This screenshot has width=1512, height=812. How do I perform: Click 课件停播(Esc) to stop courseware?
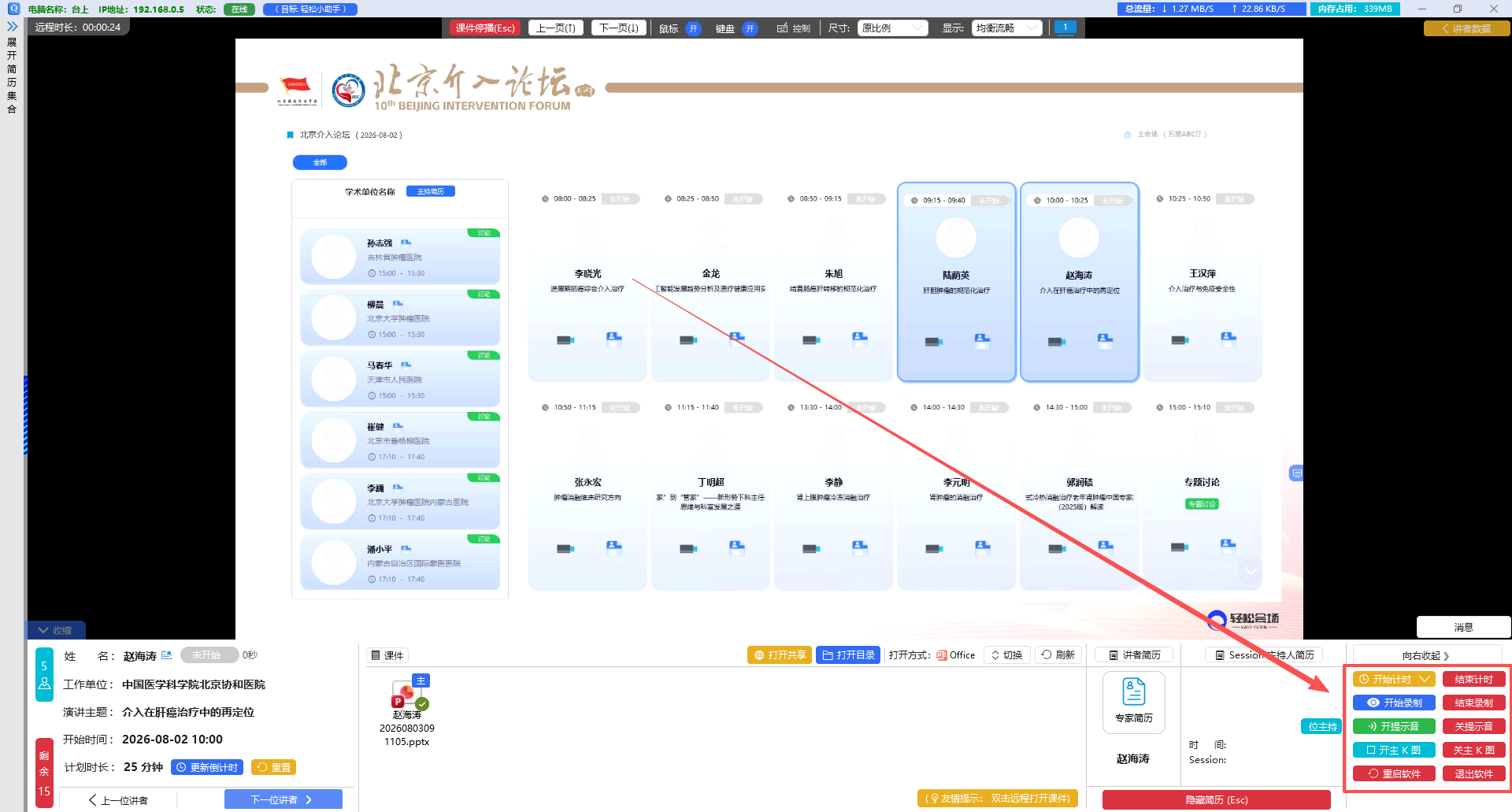point(485,28)
